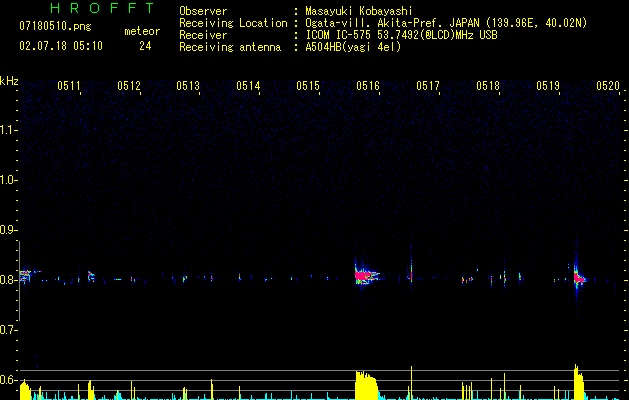Click observer name Masayuki Kobayashi
This screenshot has height=400, width=629.
click(x=359, y=11)
